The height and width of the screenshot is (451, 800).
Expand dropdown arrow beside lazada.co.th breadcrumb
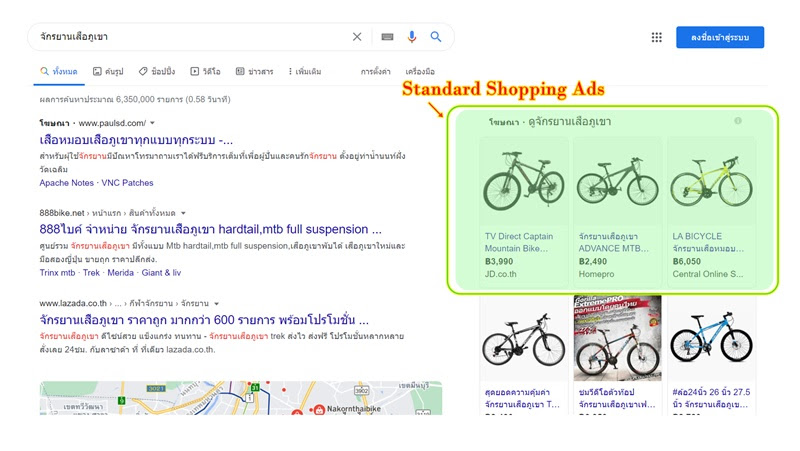[218, 303]
